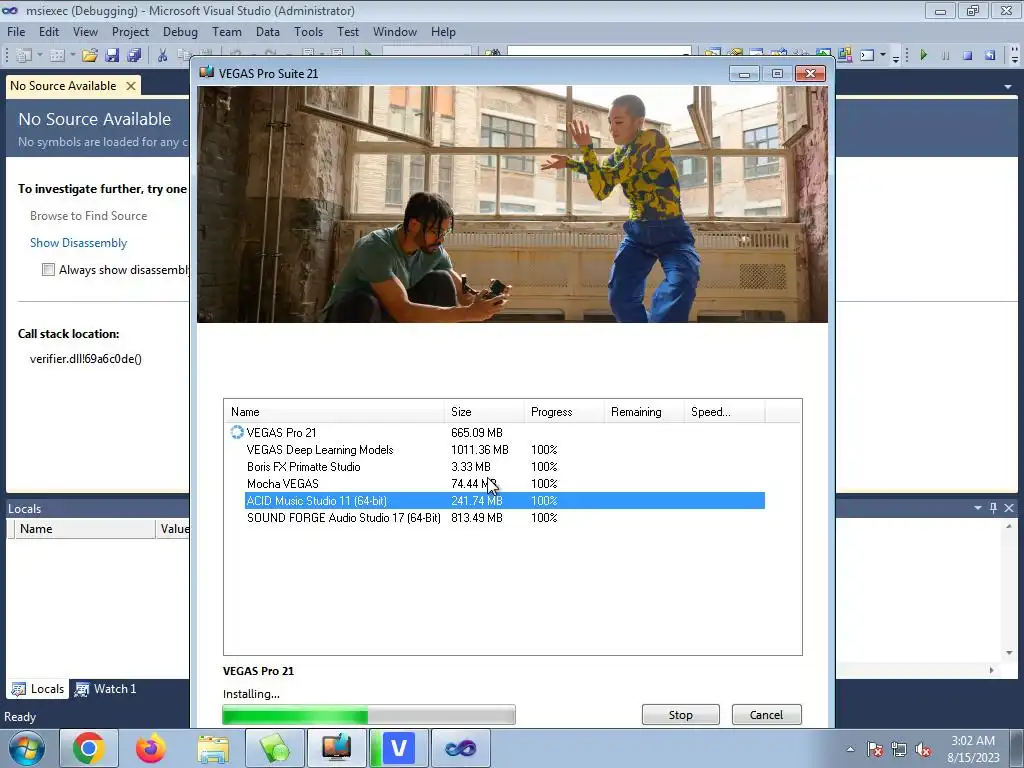Screen dimensions: 1024x768
Task: Open Add New Item dropdown arrow
Action: (72, 56)
